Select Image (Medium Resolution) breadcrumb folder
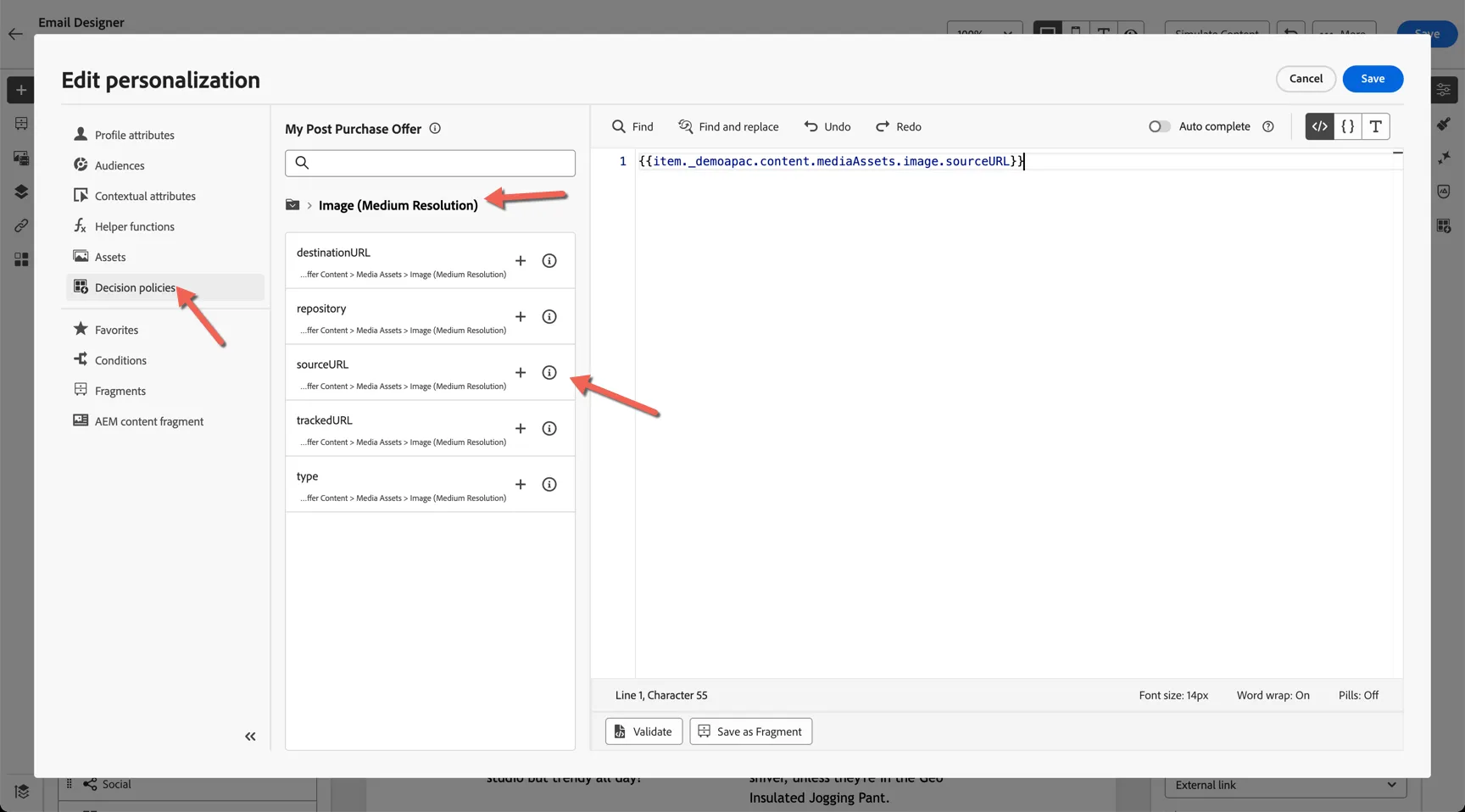 coord(398,205)
